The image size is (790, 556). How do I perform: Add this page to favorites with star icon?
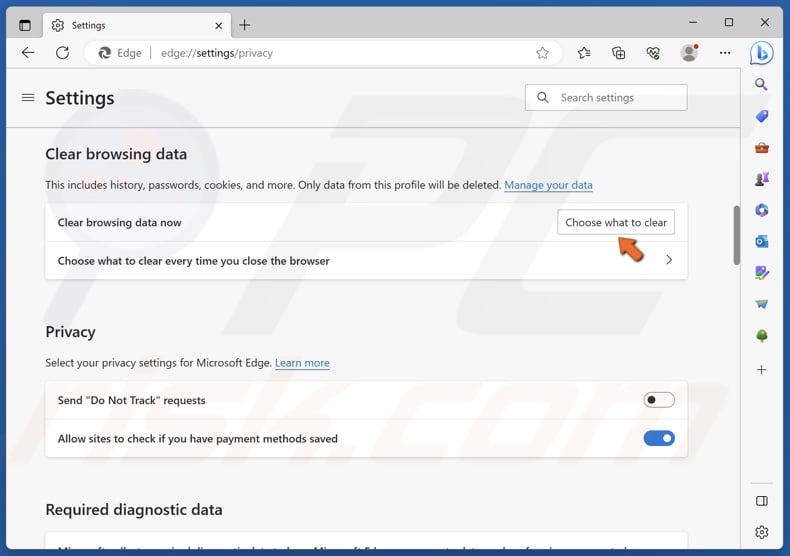pos(542,53)
